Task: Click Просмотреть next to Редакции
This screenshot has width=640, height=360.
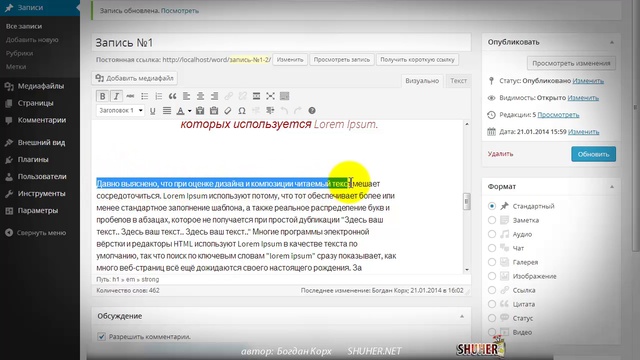Action: [x=558, y=115]
